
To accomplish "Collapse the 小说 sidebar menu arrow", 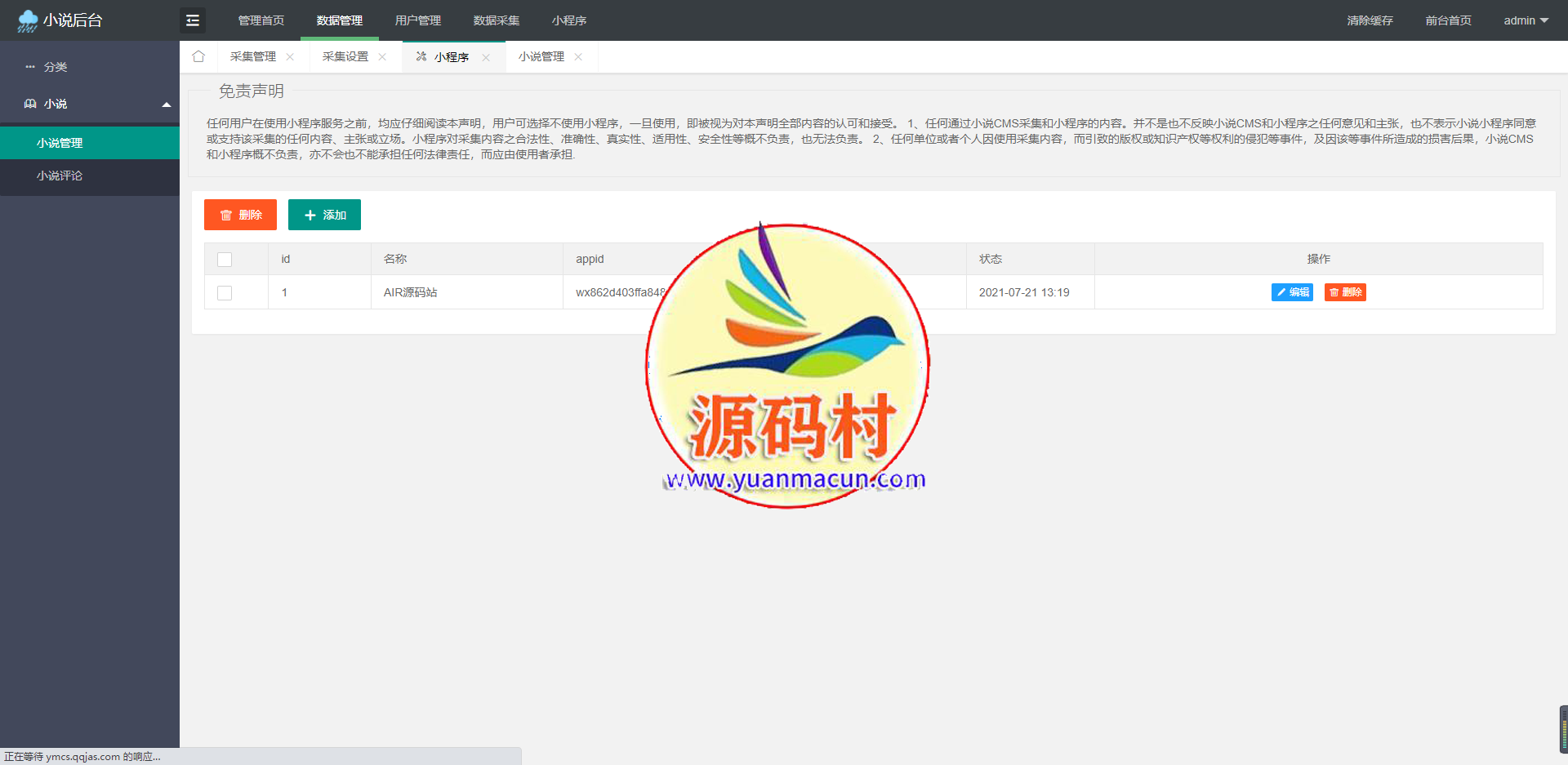I will pyautogui.click(x=167, y=105).
